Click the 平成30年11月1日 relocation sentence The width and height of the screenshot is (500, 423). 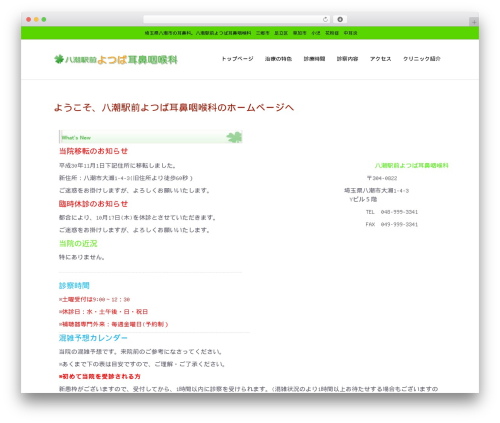click(118, 165)
